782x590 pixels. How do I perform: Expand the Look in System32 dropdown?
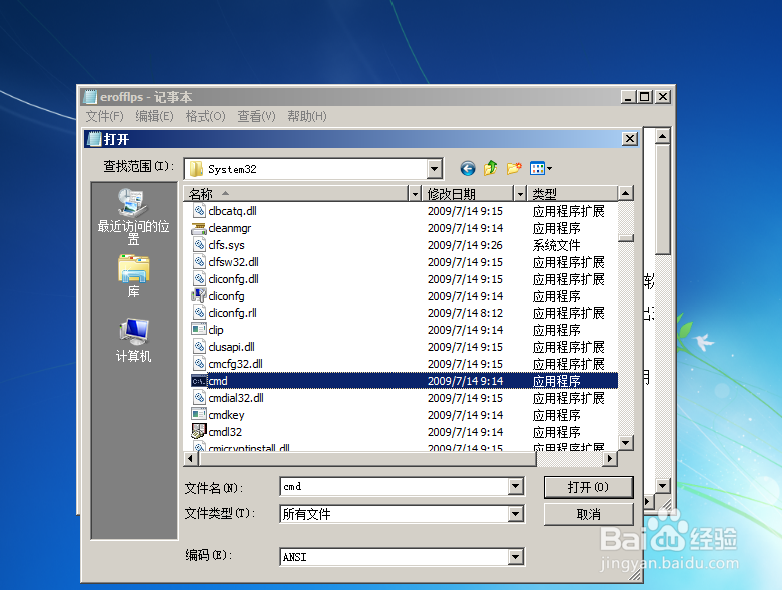(435, 169)
